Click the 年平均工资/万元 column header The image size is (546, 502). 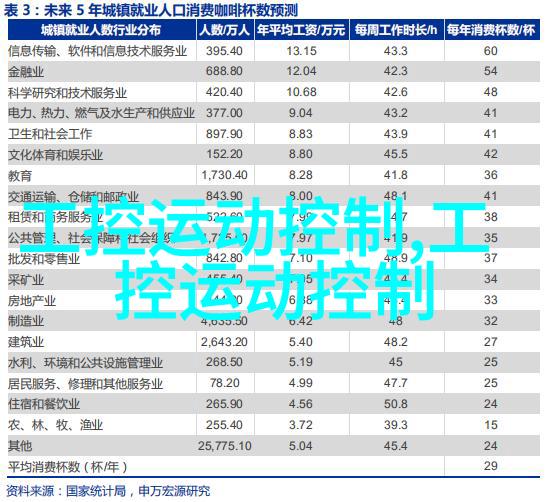point(302,30)
